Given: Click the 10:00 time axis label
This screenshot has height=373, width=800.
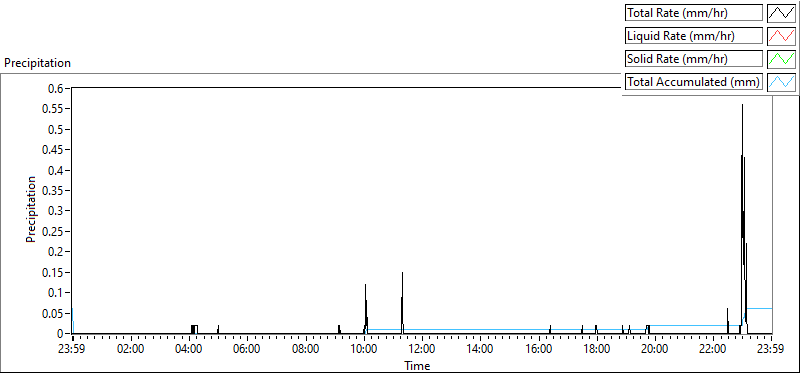Looking at the screenshot, I should coord(364,350).
